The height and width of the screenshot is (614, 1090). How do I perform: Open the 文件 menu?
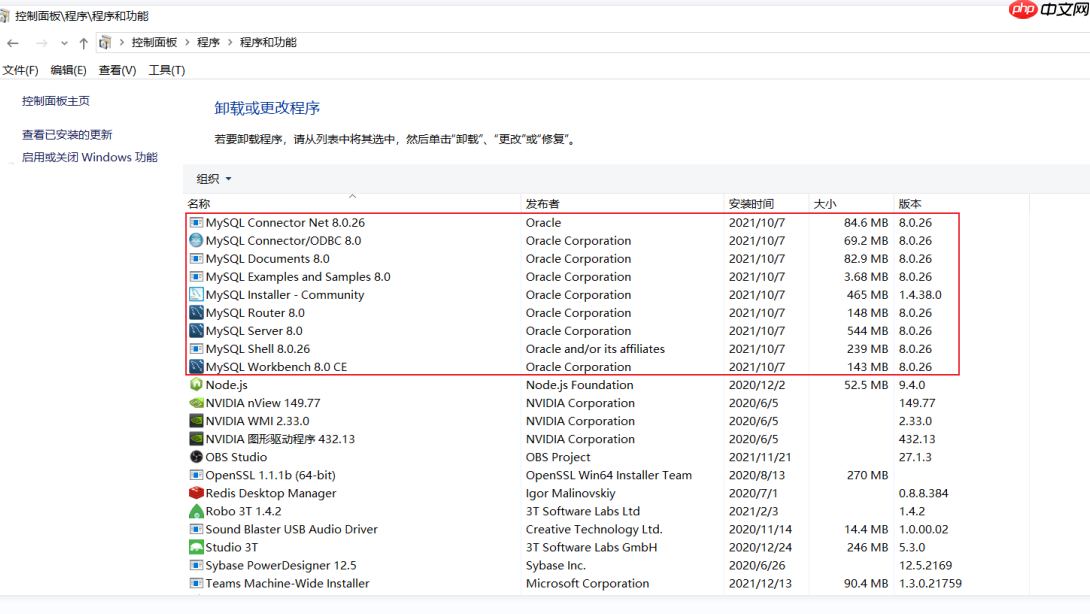21,70
